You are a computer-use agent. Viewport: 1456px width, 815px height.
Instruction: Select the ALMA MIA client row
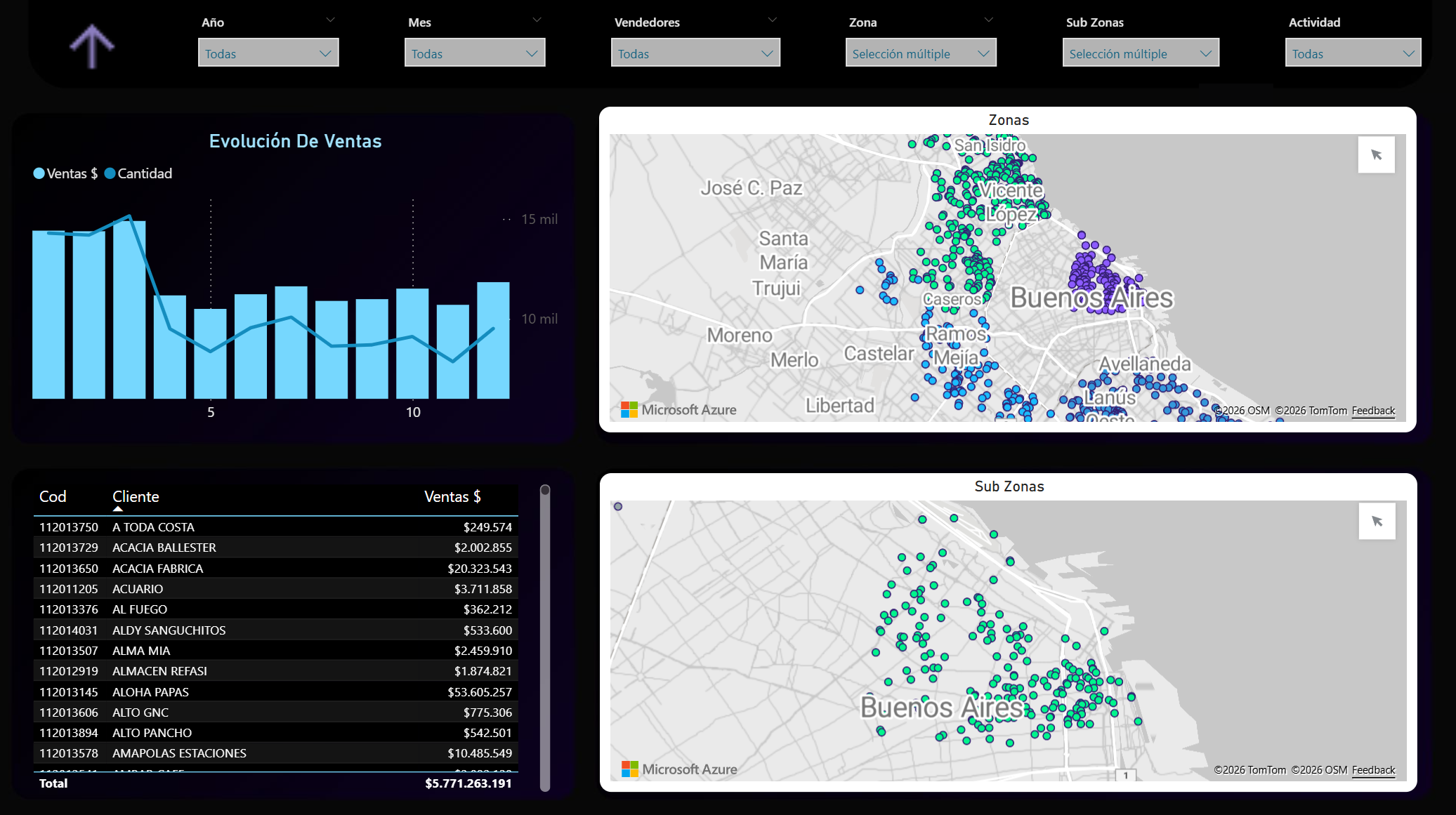[275, 651]
